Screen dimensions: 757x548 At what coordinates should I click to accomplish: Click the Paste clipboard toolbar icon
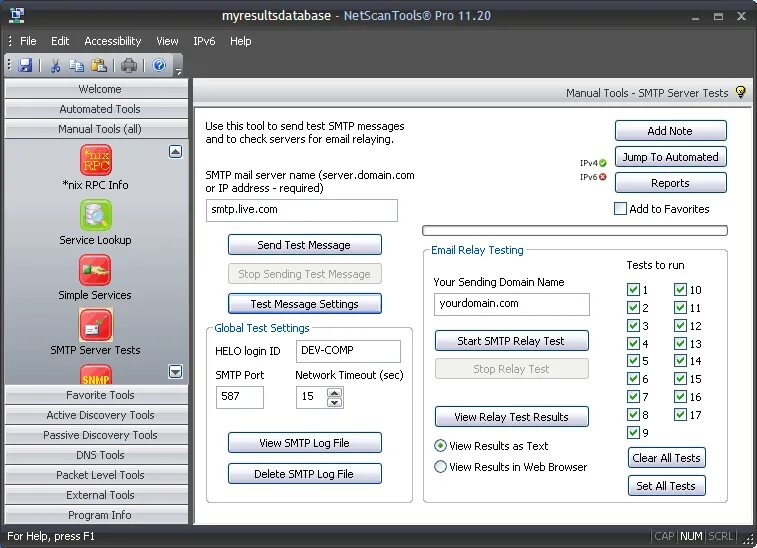click(x=99, y=65)
